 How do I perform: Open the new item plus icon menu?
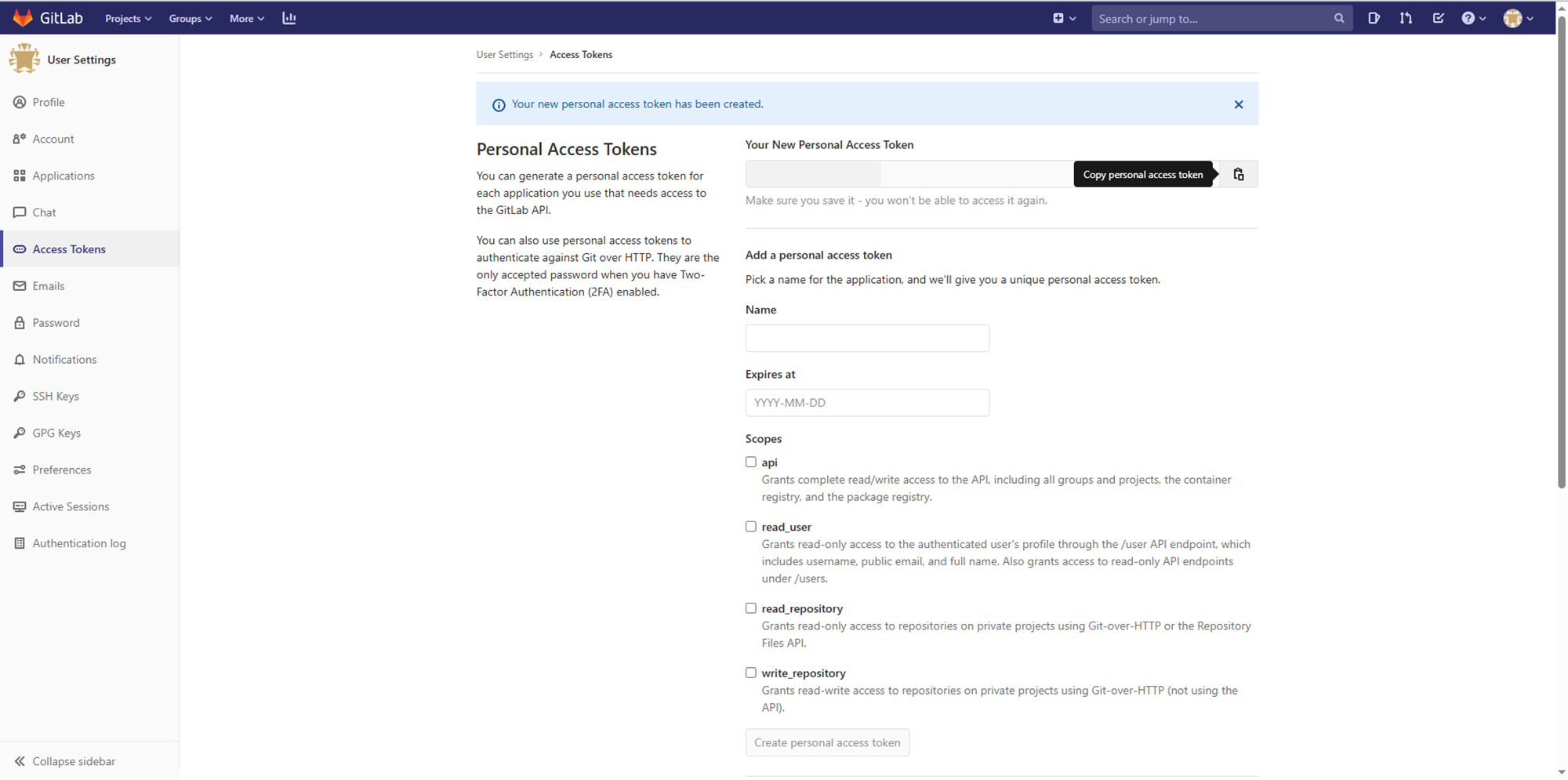1064,18
